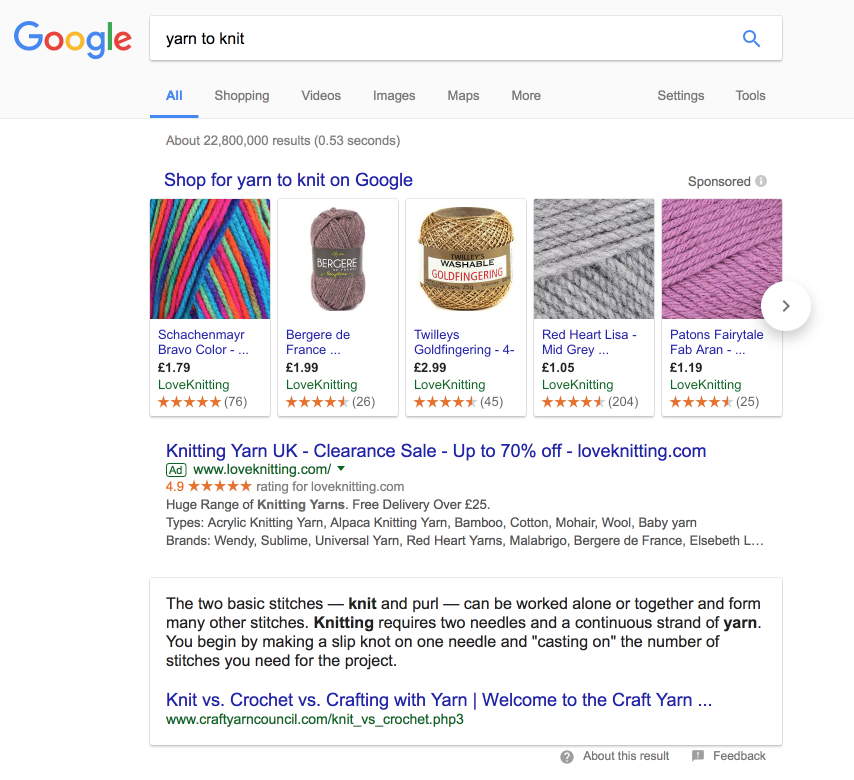This screenshot has height=780, width=854.
Task: Click Shop for yarn to knit on Google
Action: 288,180
